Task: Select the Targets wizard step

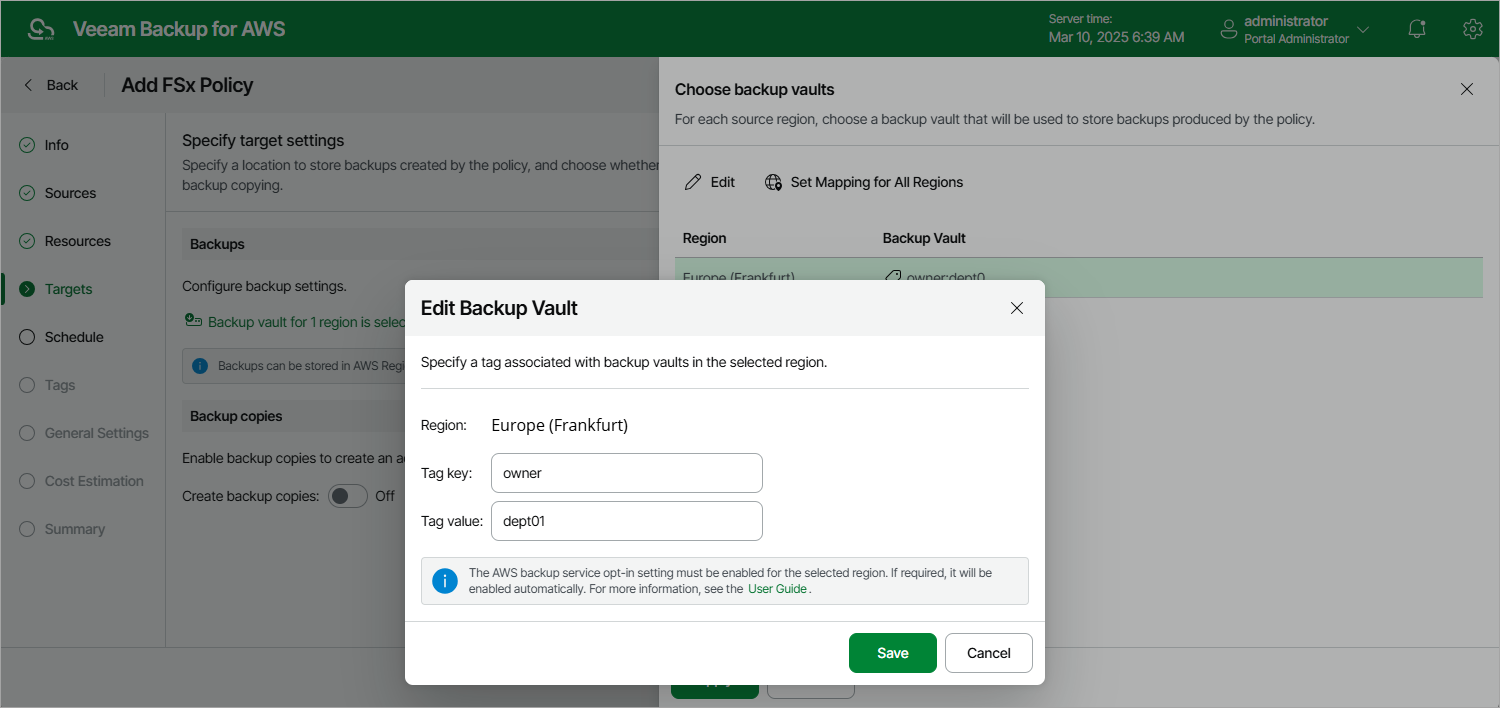Action: pyautogui.click(x=68, y=289)
